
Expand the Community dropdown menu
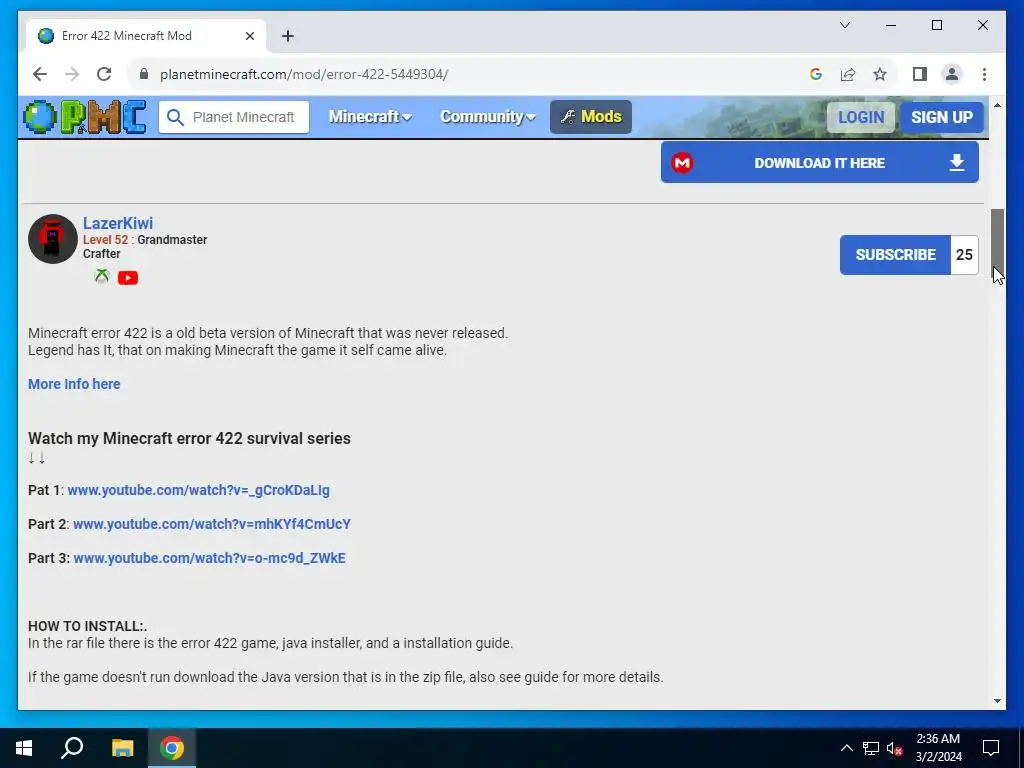[x=487, y=117]
